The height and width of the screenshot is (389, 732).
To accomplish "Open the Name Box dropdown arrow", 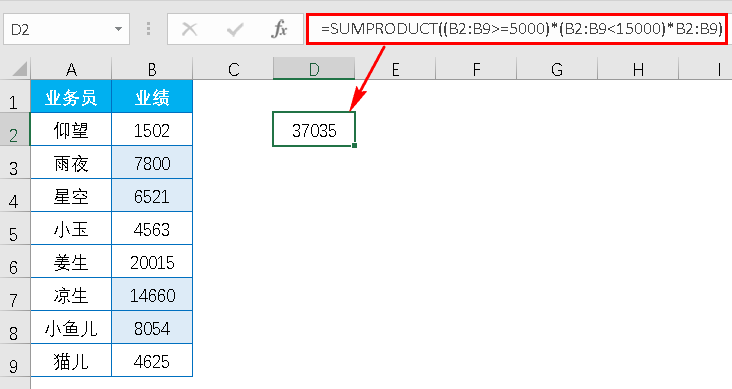I will pyautogui.click(x=119, y=29).
